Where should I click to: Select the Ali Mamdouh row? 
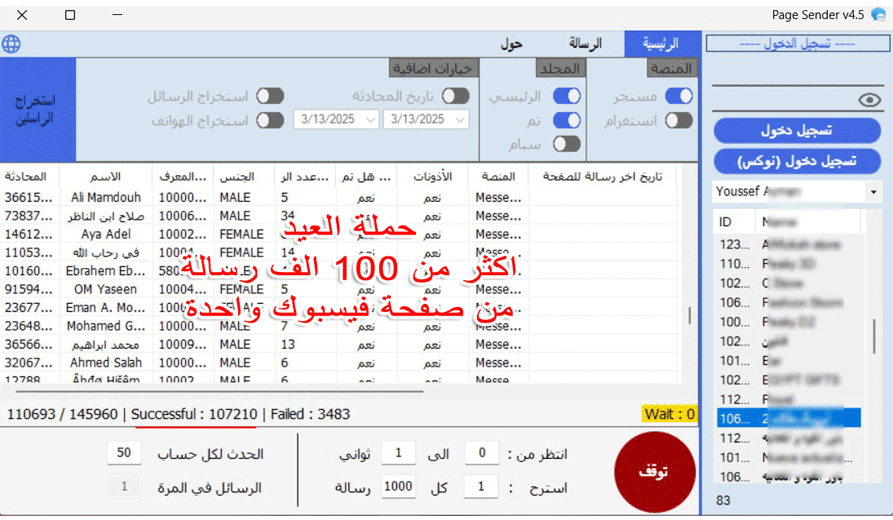tap(339, 198)
